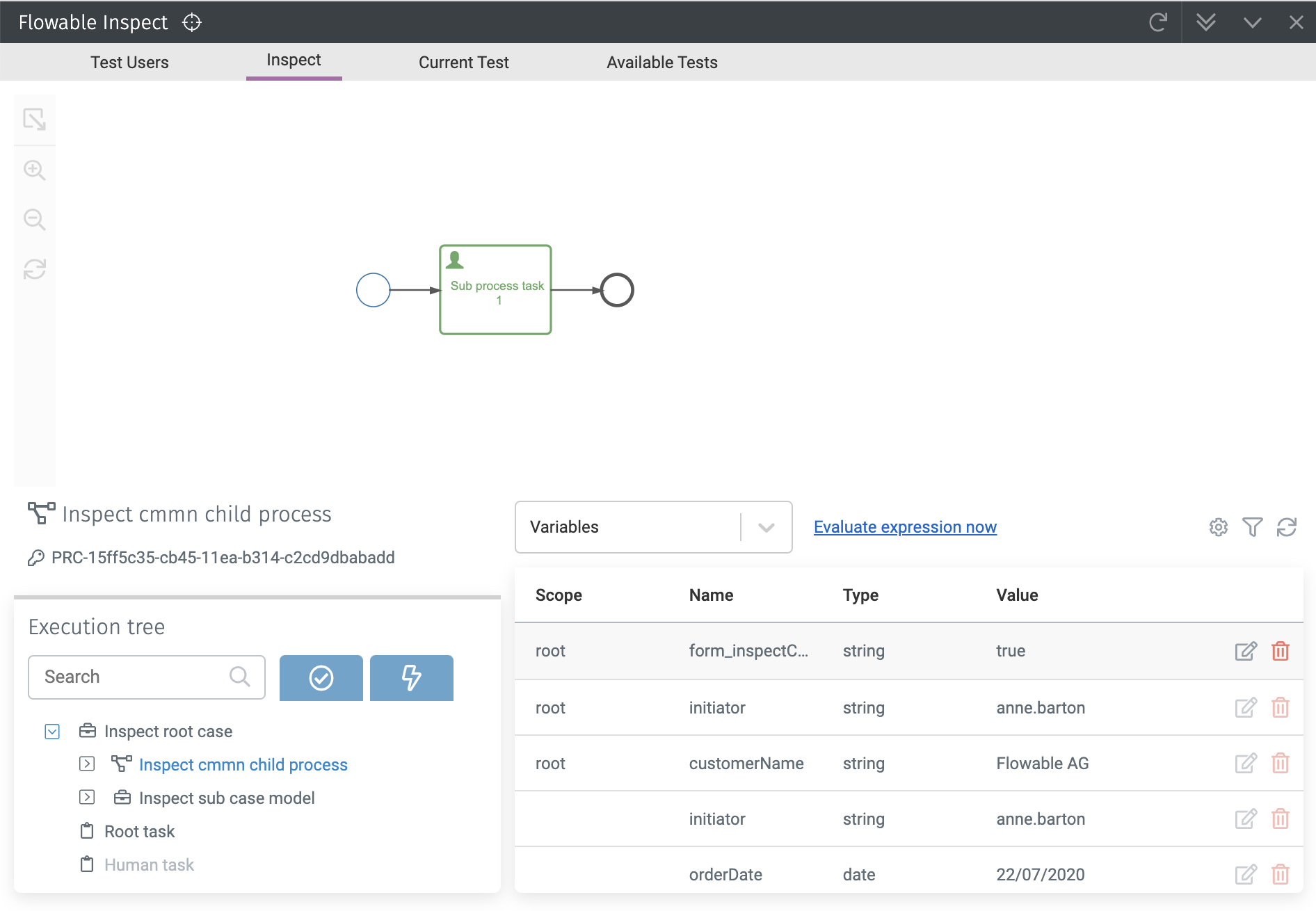The height and width of the screenshot is (911, 1316).
Task: Click the filter funnel icon for variables
Action: 1253,527
